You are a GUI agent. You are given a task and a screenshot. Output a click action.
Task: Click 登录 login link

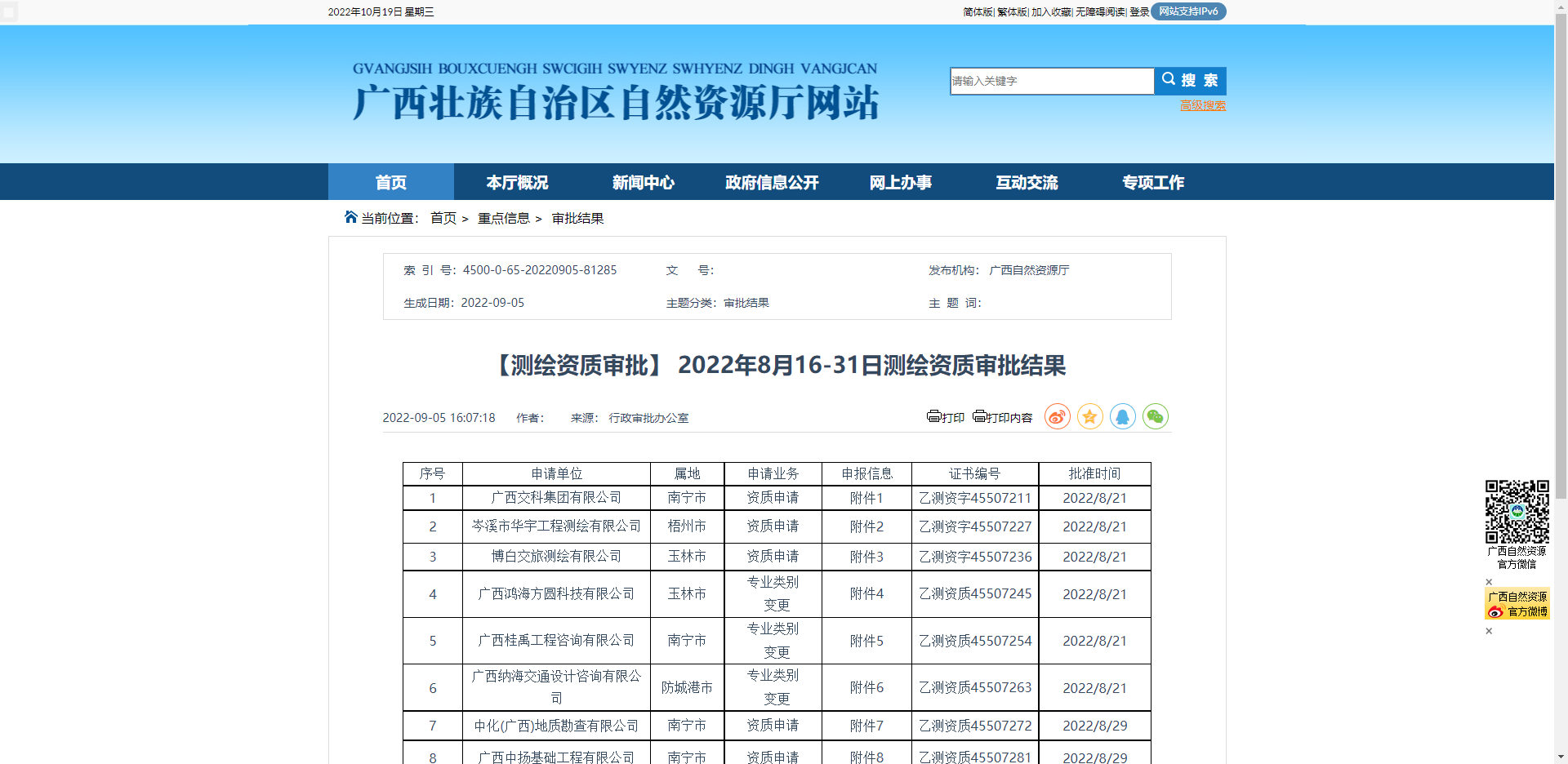(x=1139, y=12)
